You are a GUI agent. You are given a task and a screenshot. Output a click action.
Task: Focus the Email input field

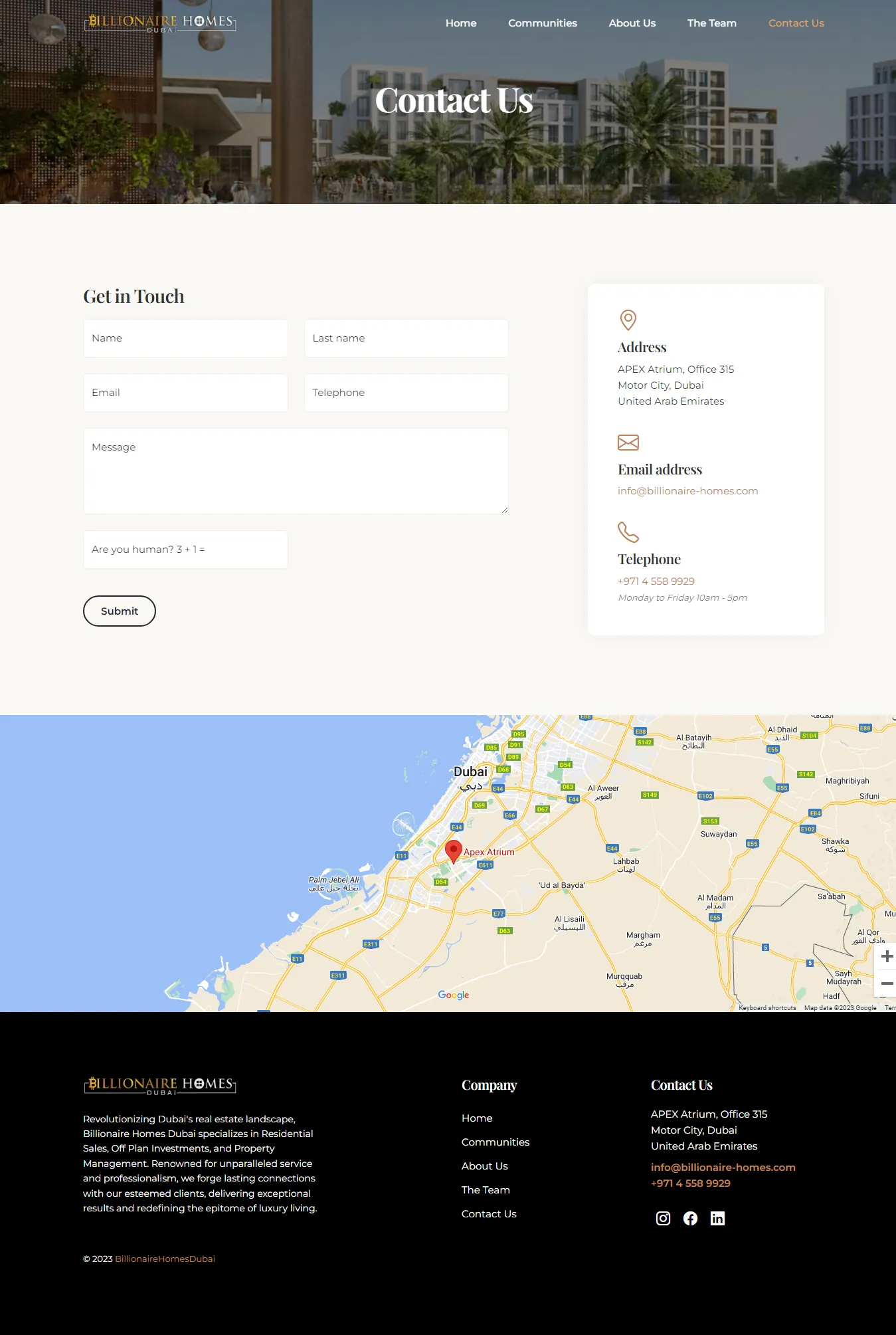(x=185, y=393)
